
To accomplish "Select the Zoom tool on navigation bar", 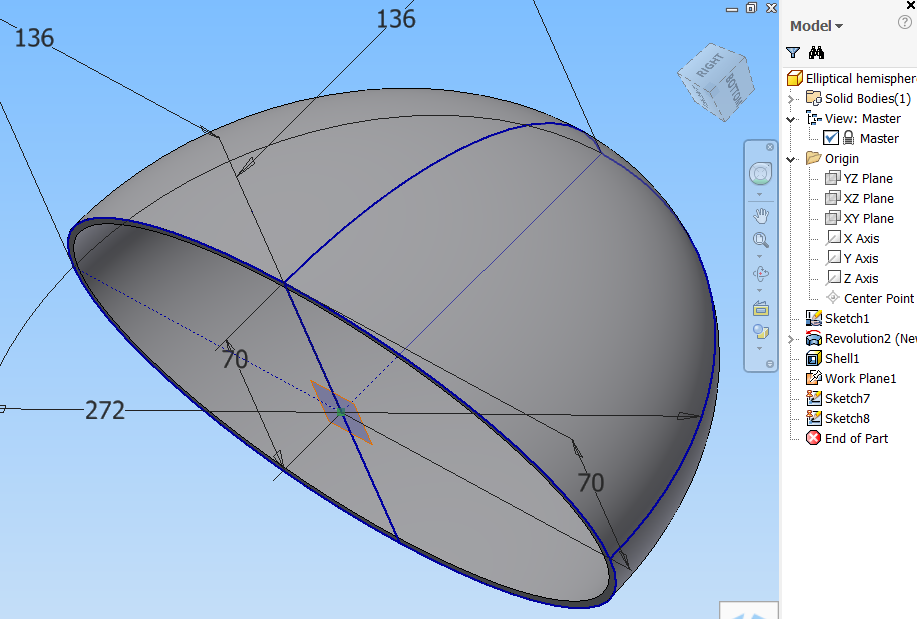I will coord(760,240).
